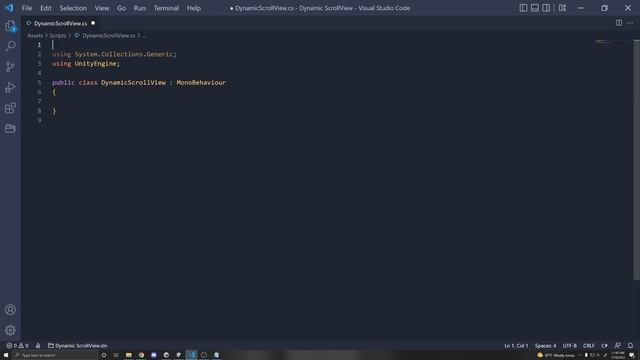Open File Explorer from the taskbar
This screenshot has width=640, height=360.
click(129, 355)
